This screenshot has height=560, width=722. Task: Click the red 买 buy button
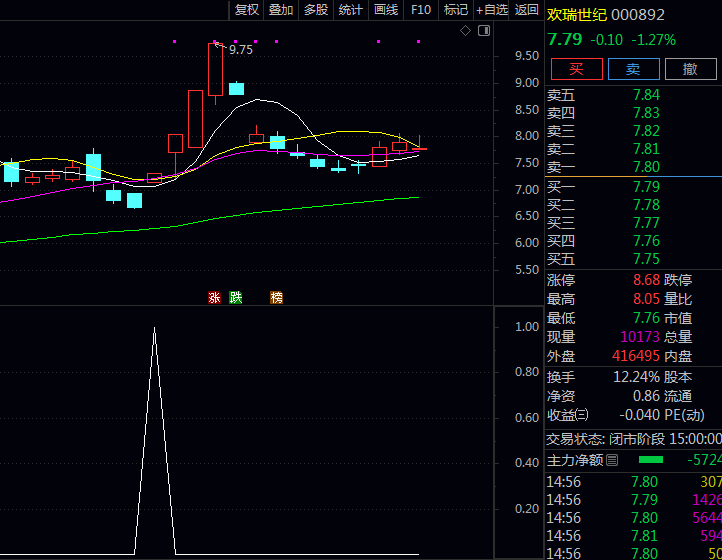click(x=576, y=69)
